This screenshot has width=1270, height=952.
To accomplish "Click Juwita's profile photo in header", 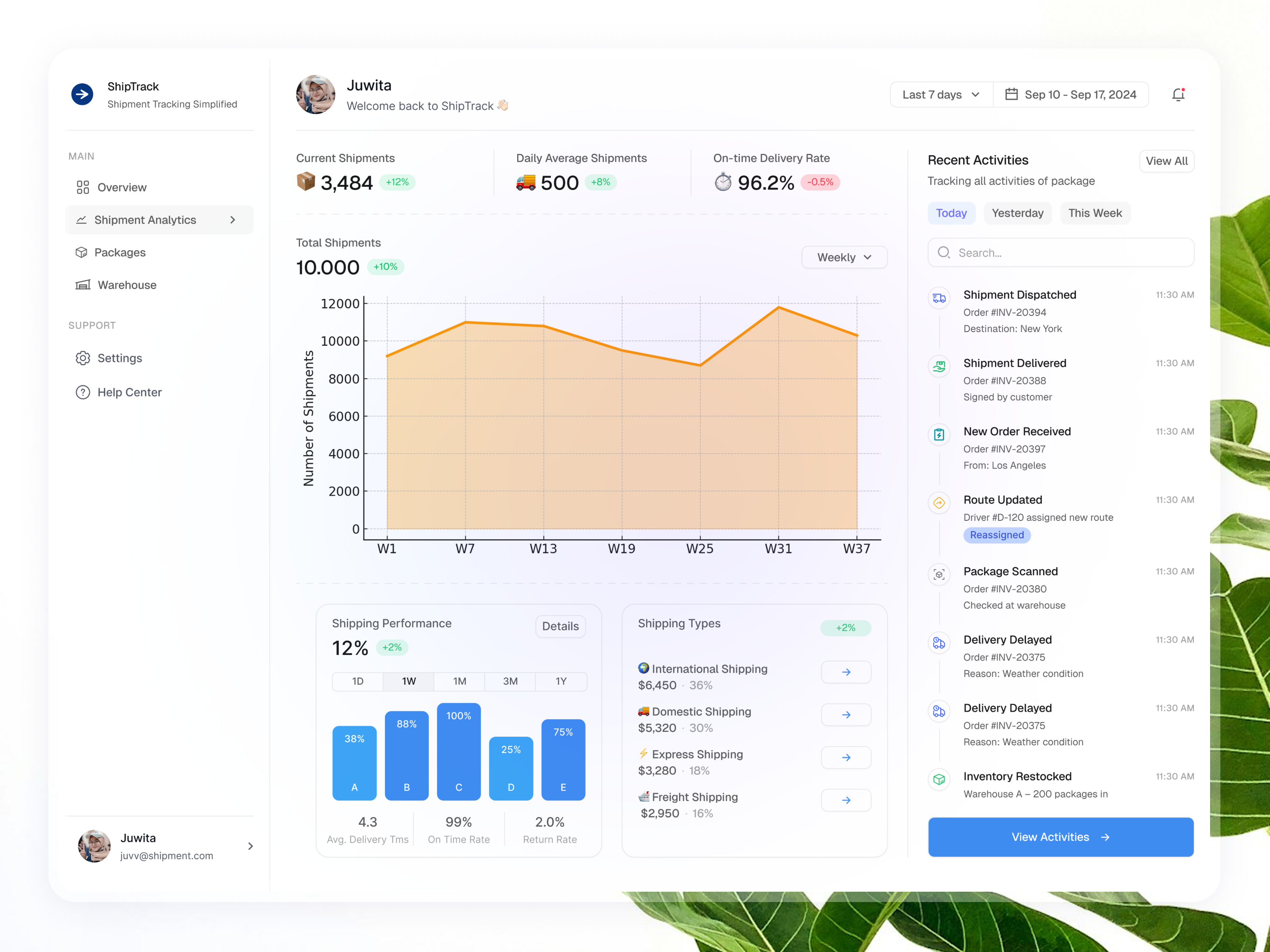I will point(315,94).
